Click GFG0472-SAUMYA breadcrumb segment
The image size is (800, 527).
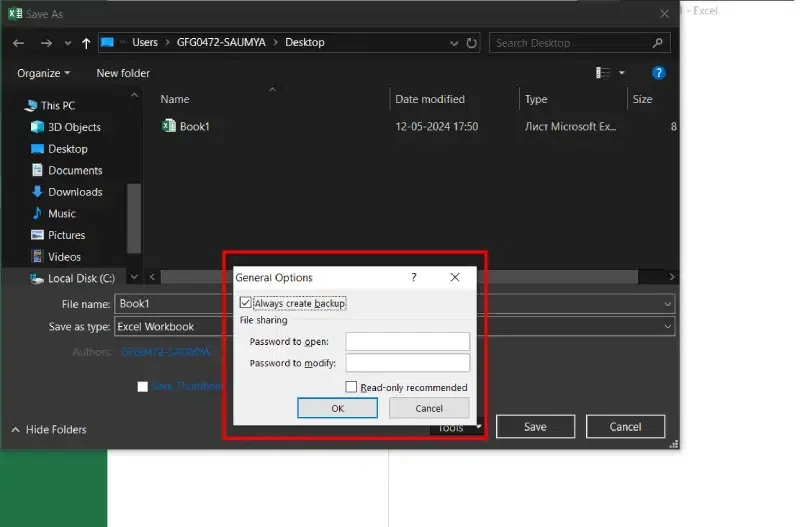coord(221,42)
